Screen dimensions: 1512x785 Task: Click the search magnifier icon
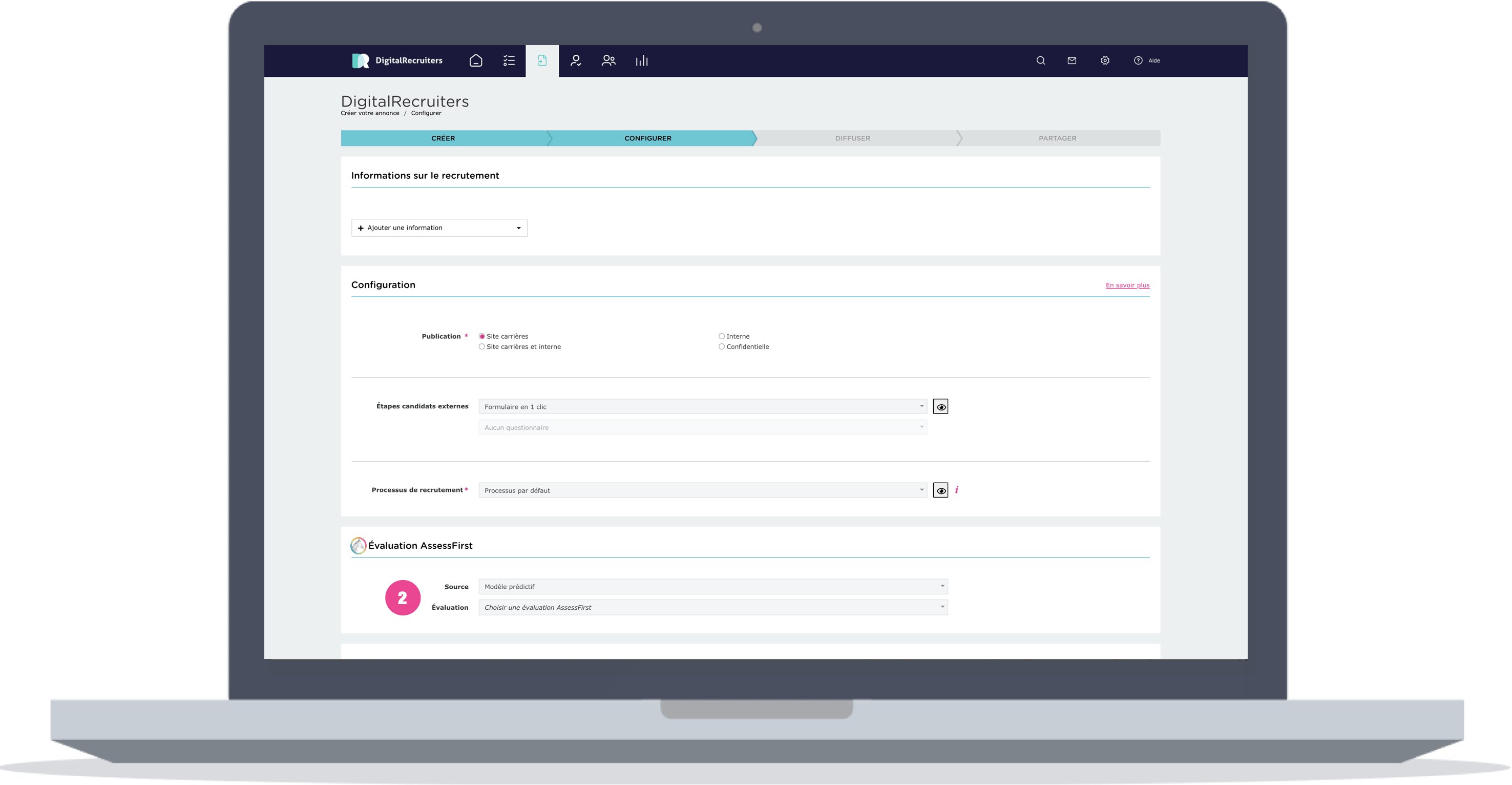point(1040,60)
